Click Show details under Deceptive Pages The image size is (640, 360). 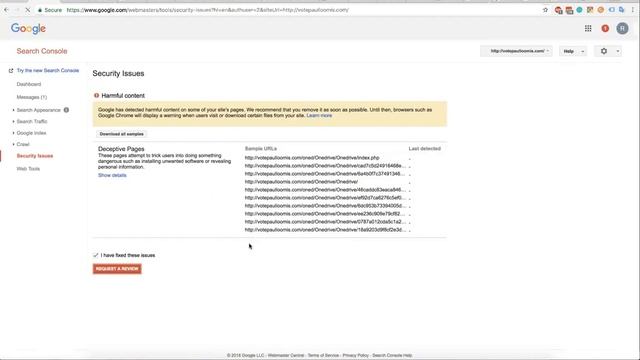112,175
